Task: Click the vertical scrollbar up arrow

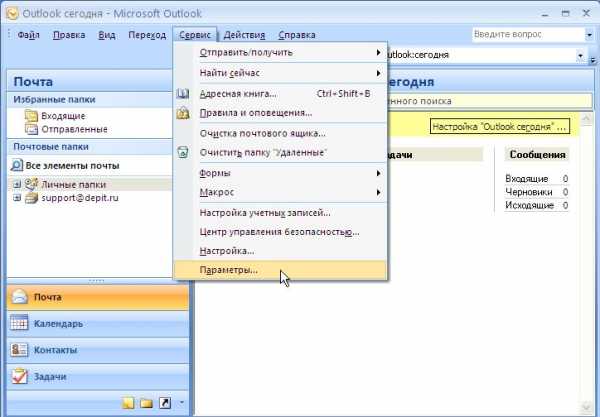Action: 586,119
